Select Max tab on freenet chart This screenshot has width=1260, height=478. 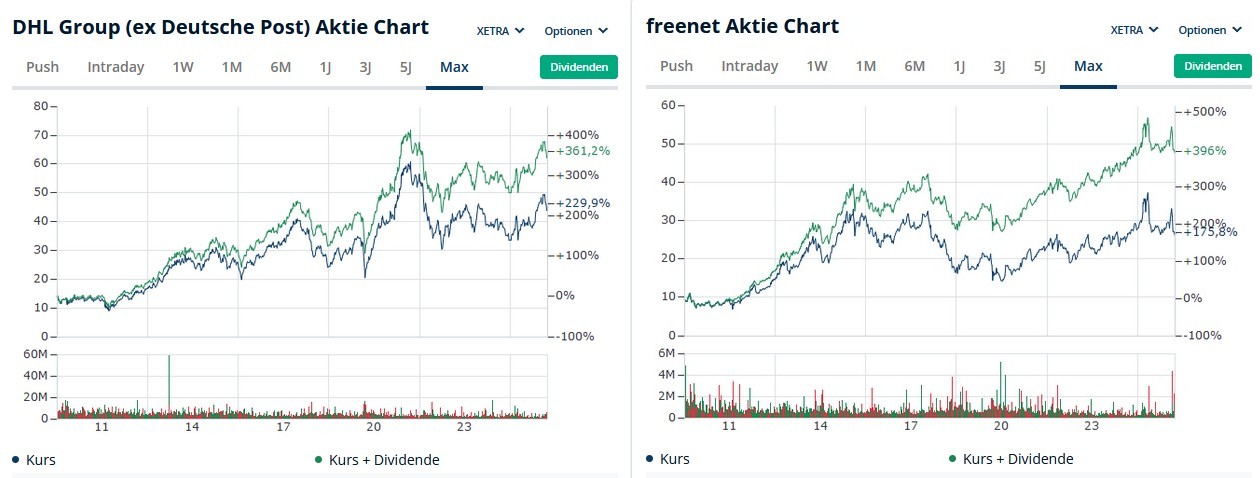(1088, 66)
